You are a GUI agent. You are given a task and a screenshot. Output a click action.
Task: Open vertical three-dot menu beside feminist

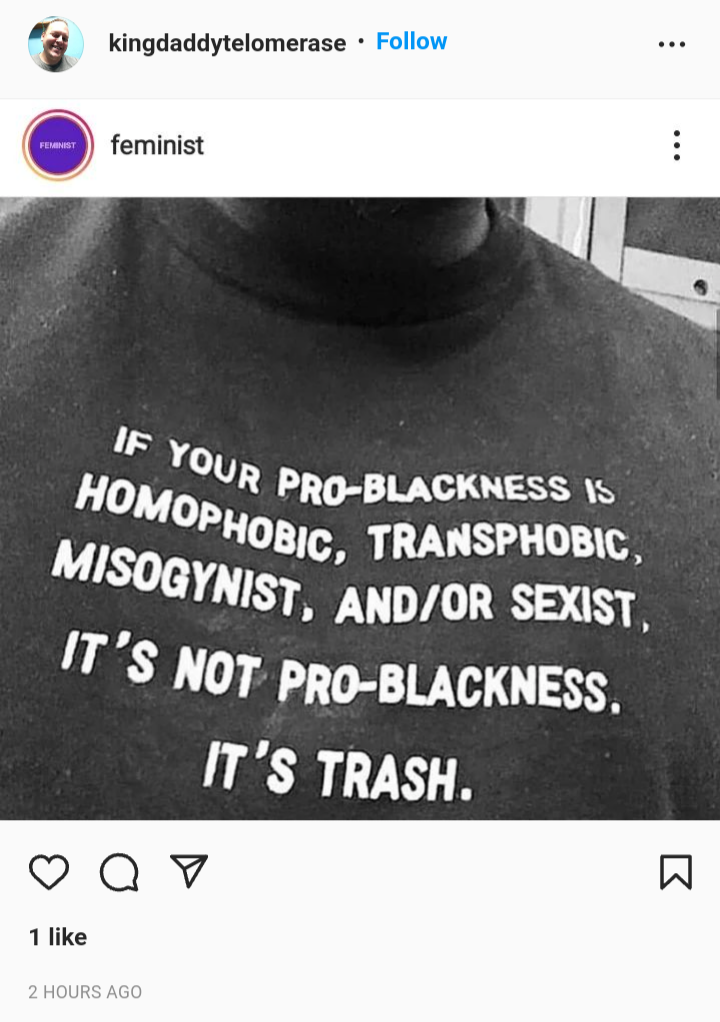(677, 145)
